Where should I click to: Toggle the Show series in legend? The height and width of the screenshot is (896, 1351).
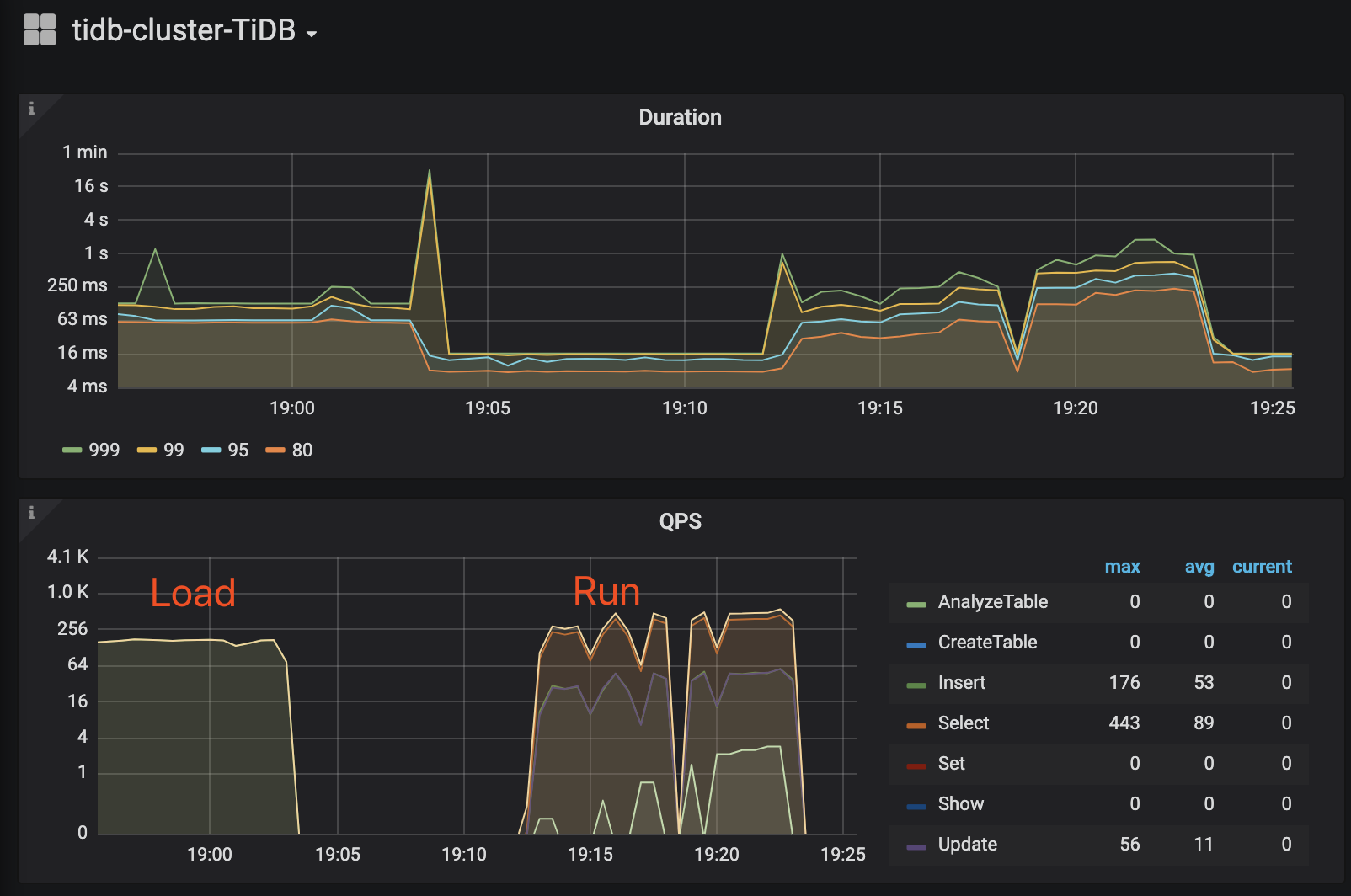click(x=961, y=803)
